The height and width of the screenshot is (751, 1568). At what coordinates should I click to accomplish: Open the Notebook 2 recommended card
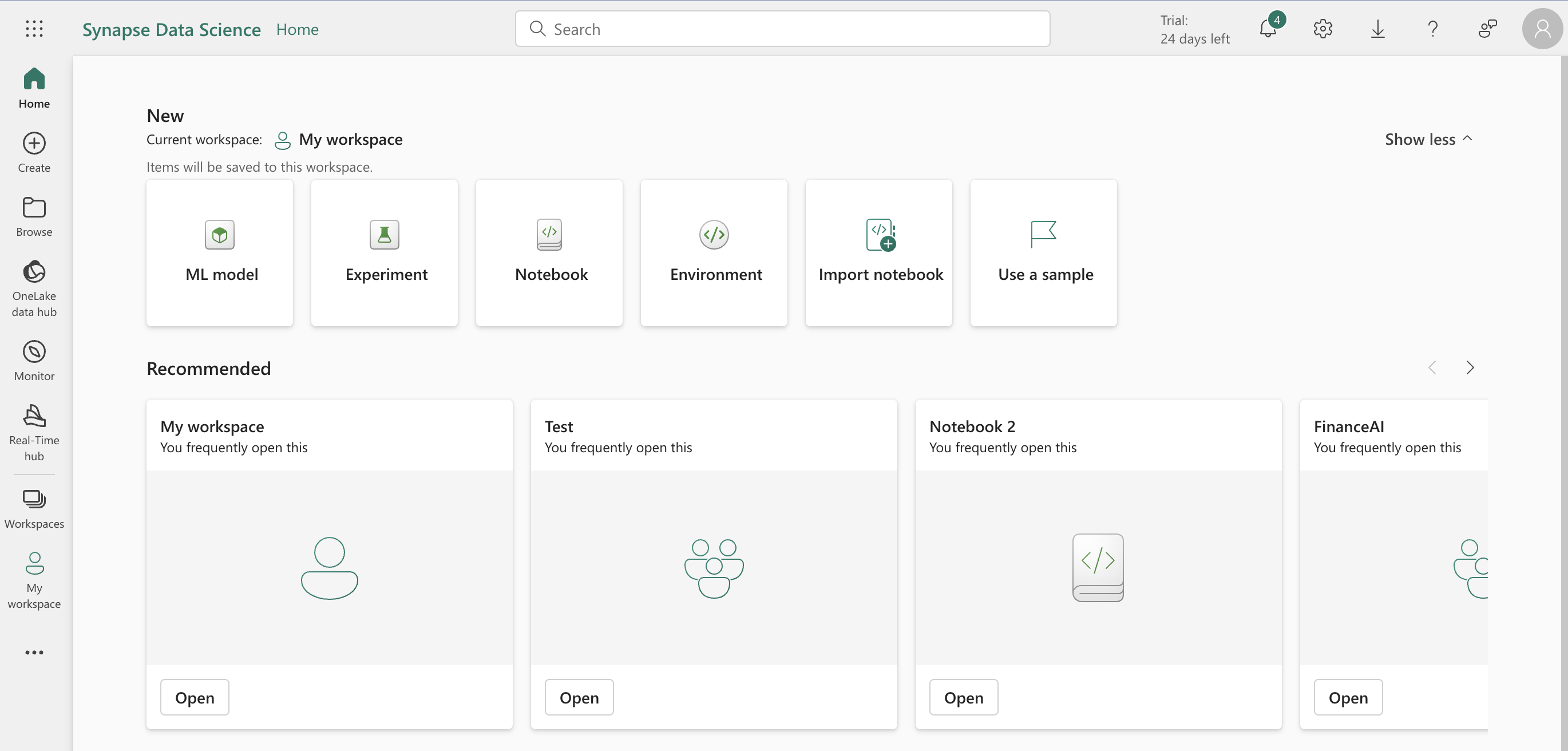(964, 697)
